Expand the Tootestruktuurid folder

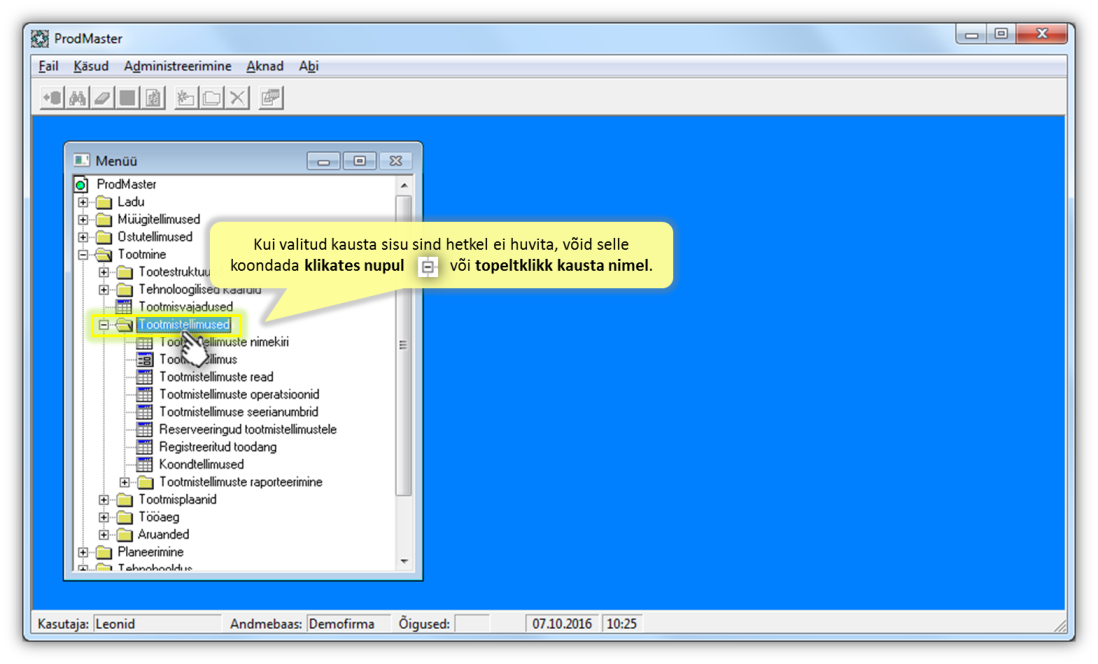coord(104,272)
